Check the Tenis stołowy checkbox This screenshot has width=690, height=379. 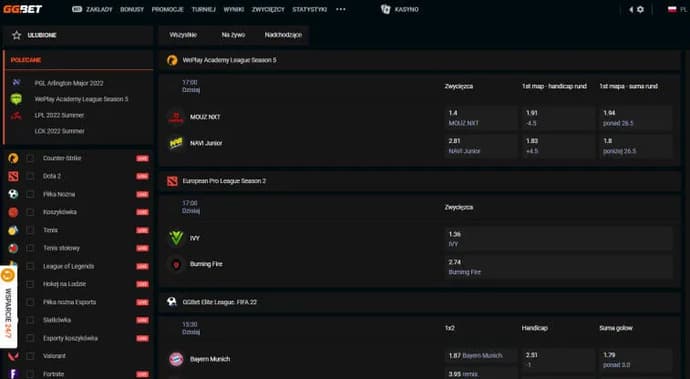coord(30,248)
